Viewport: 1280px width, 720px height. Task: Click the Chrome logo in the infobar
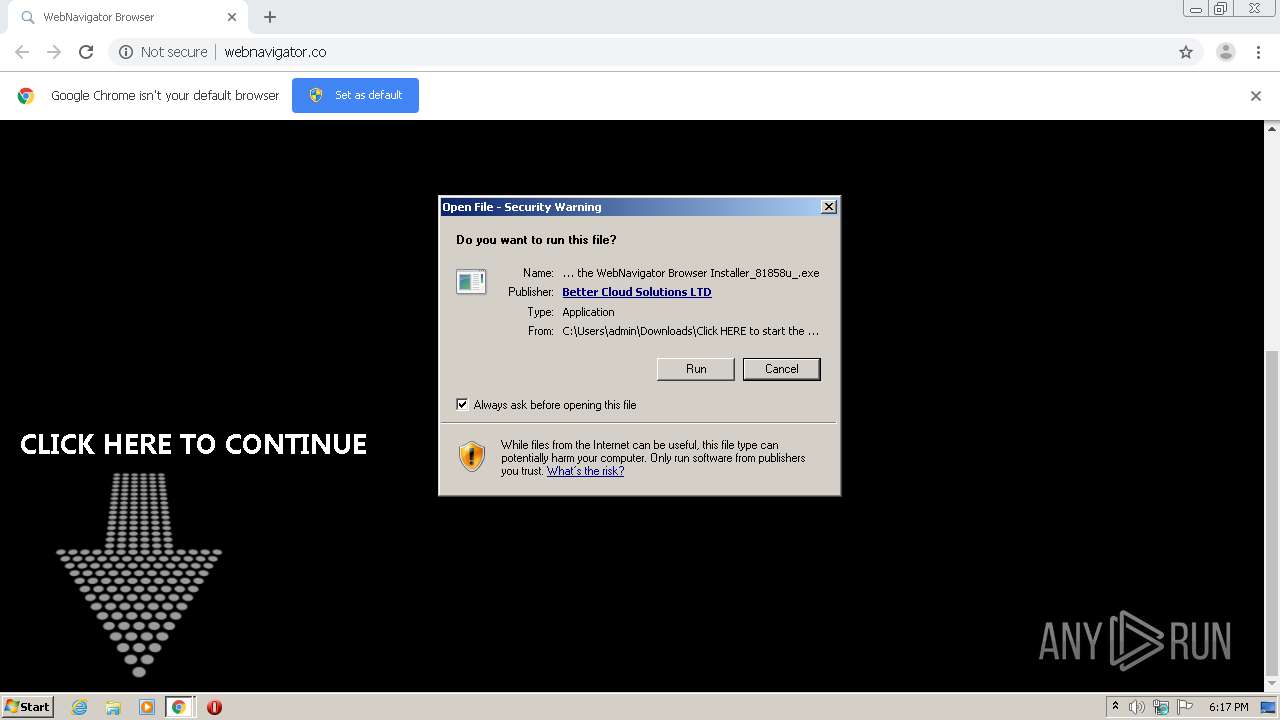pyautogui.click(x=26, y=96)
